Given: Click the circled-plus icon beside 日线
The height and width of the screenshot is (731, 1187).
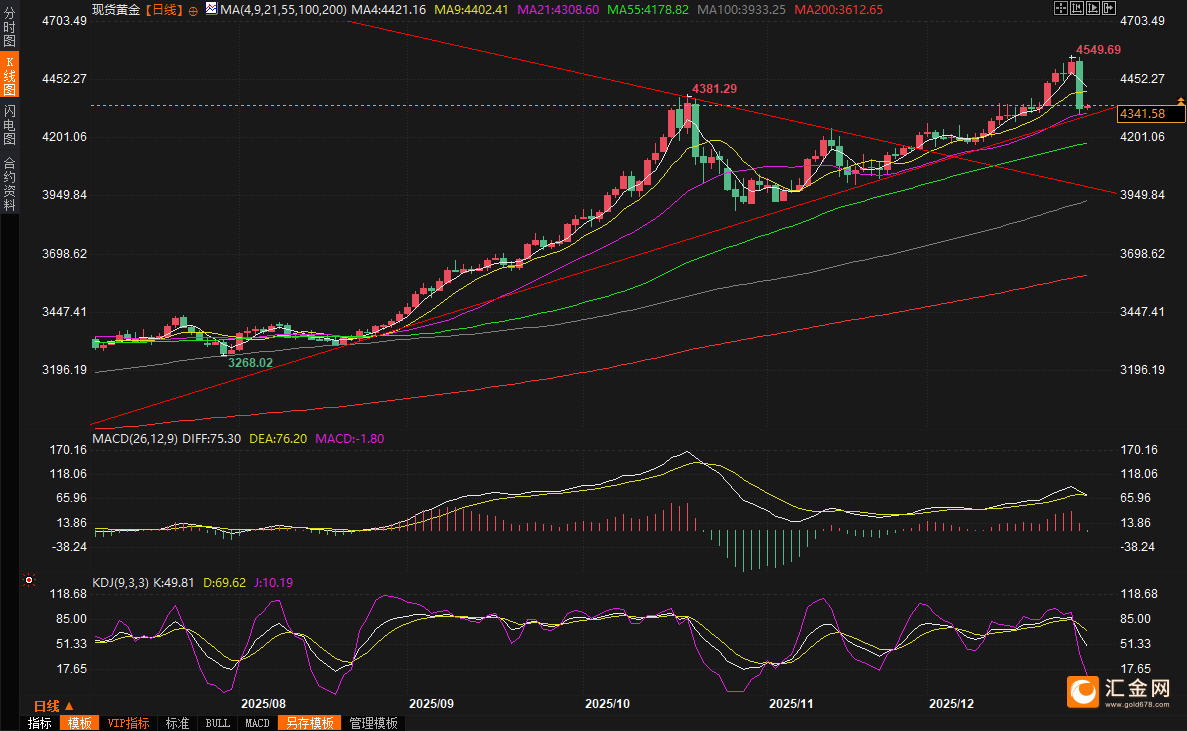Looking at the screenshot, I should coord(193,9).
